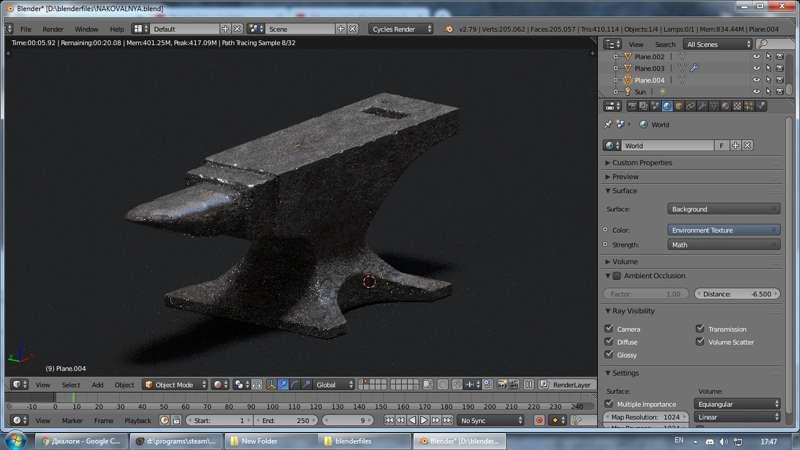This screenshot has height=450, width=800.
Task: Open the No Sync dropdown
Action: (x=490, y=420)
